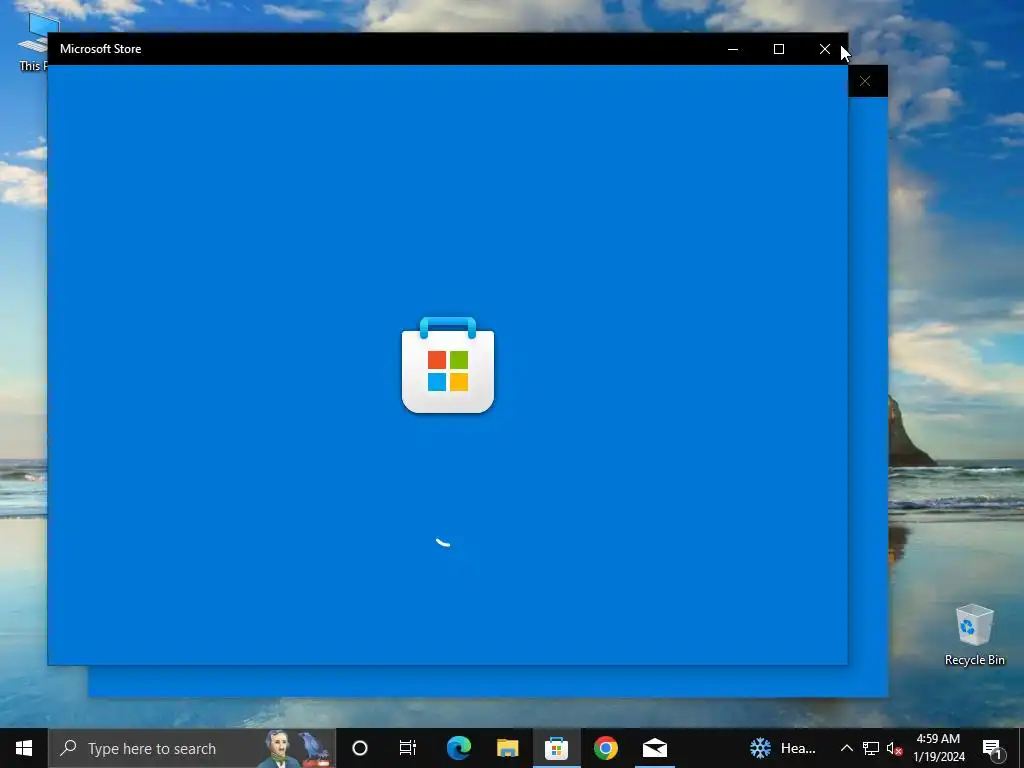The width and height of the screenshot is (1024, 768).
Task: Select the Recycle Bin desktop icon
Action: click(x=974, y=634)
